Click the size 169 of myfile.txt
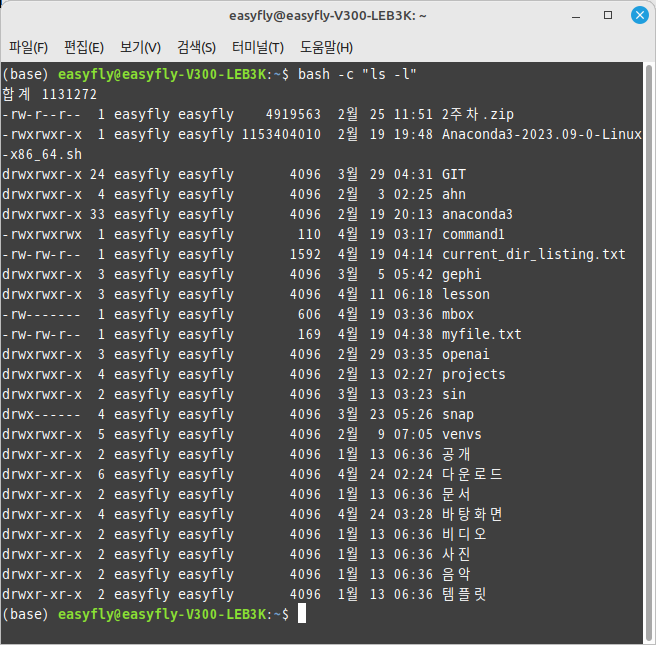656x645 pixels. [309, 334]
